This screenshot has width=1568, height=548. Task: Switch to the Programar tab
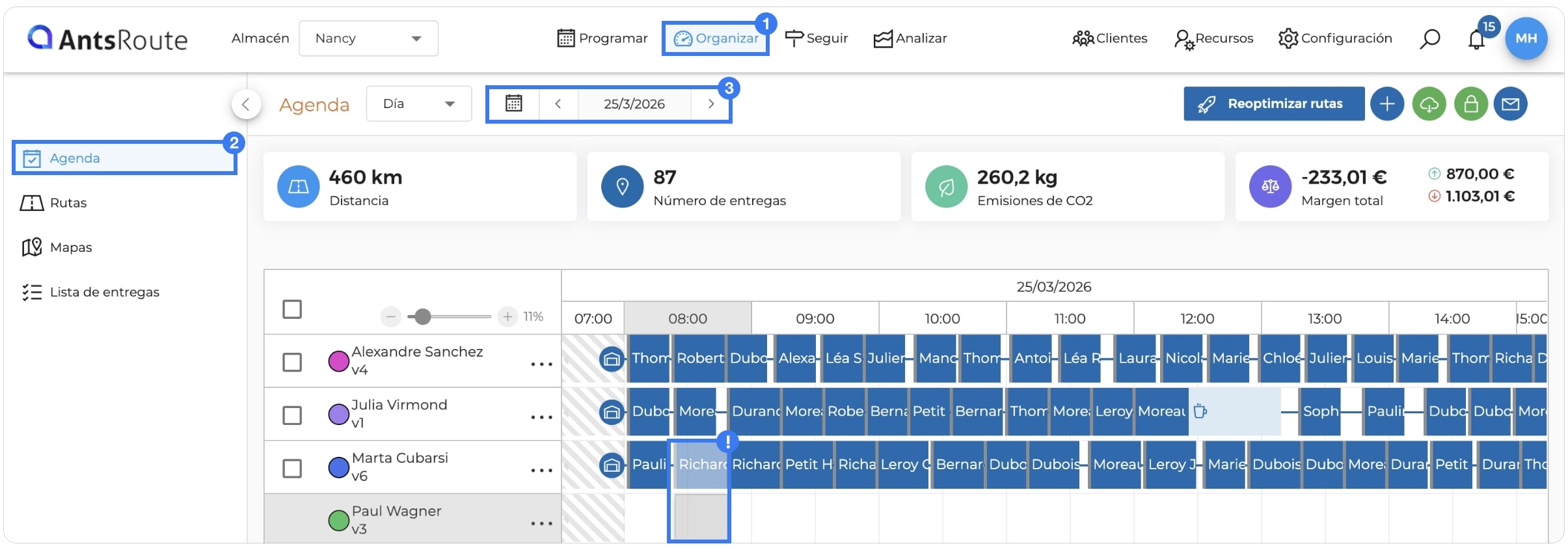(602, 38)
